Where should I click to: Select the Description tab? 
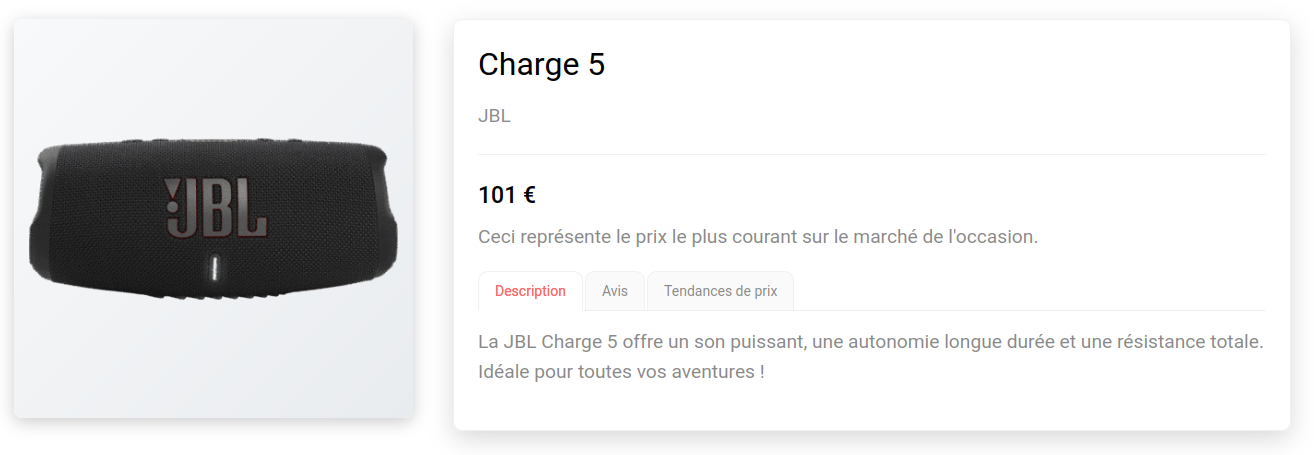coord(530,291)
